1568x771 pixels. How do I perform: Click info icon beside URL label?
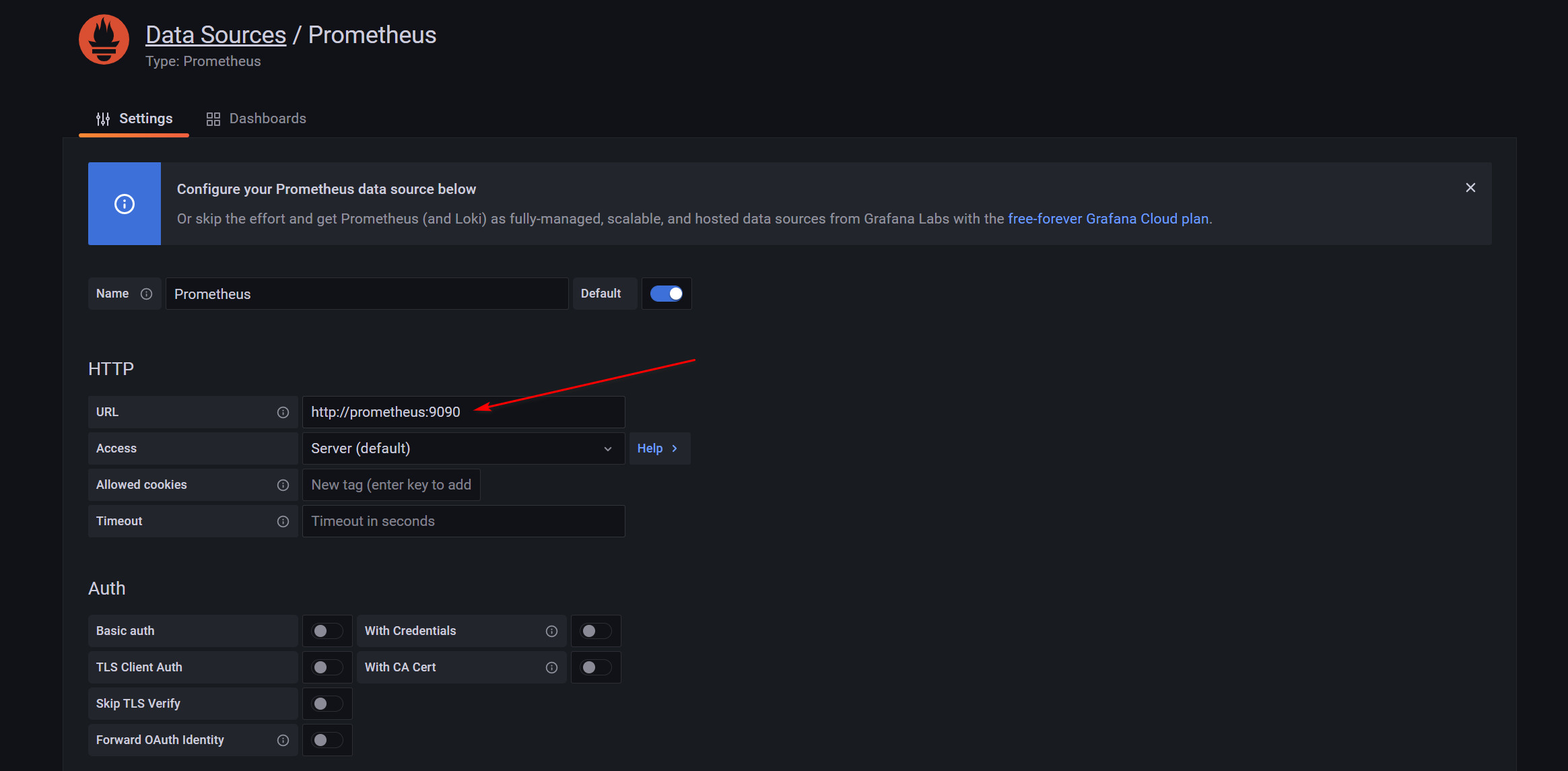(x=283, y=413)
